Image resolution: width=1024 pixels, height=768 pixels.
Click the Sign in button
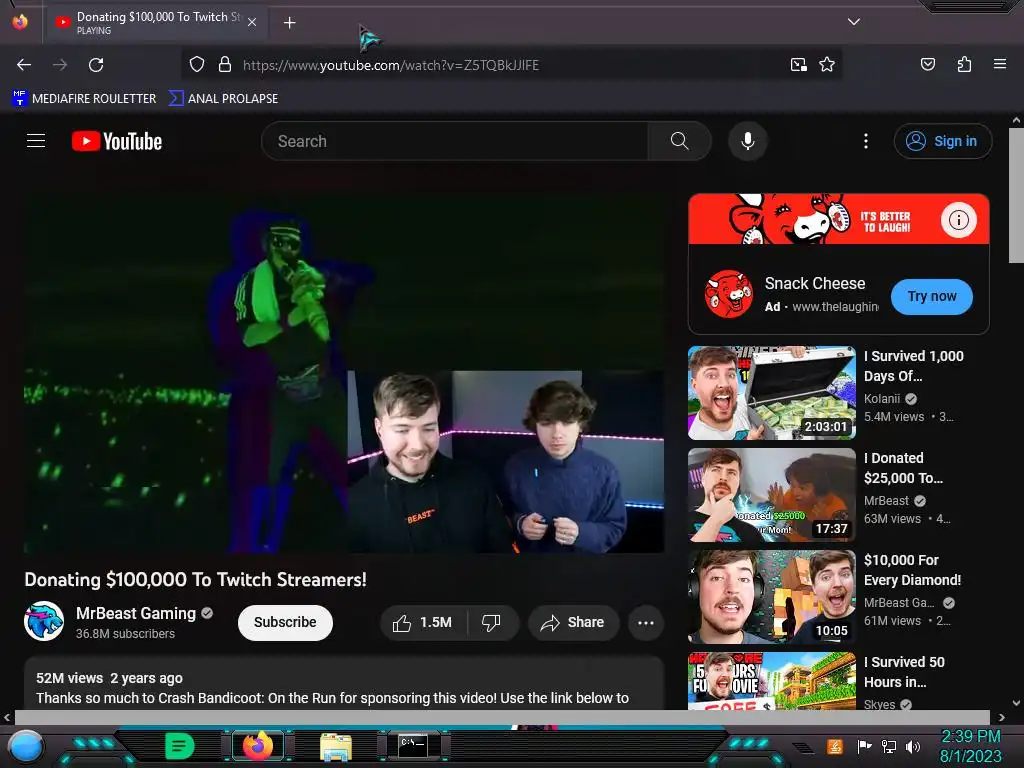(x=942, y=141)
